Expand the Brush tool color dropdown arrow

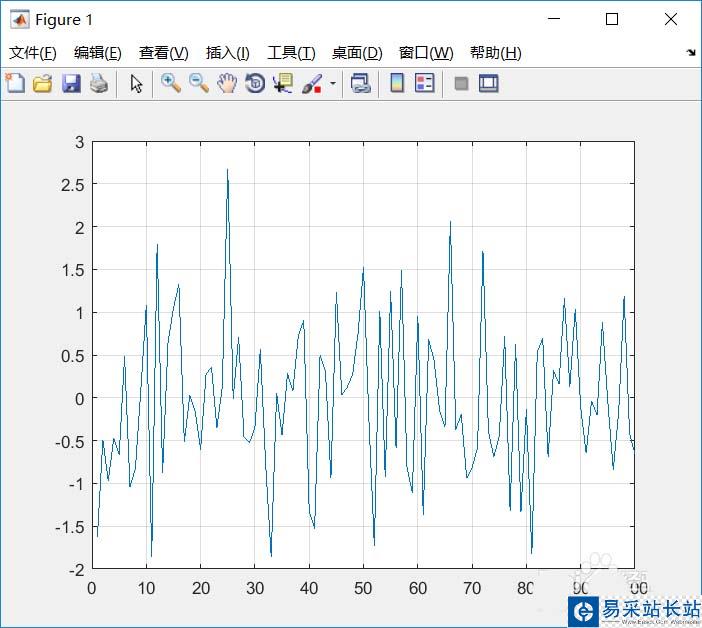[332, 84]
